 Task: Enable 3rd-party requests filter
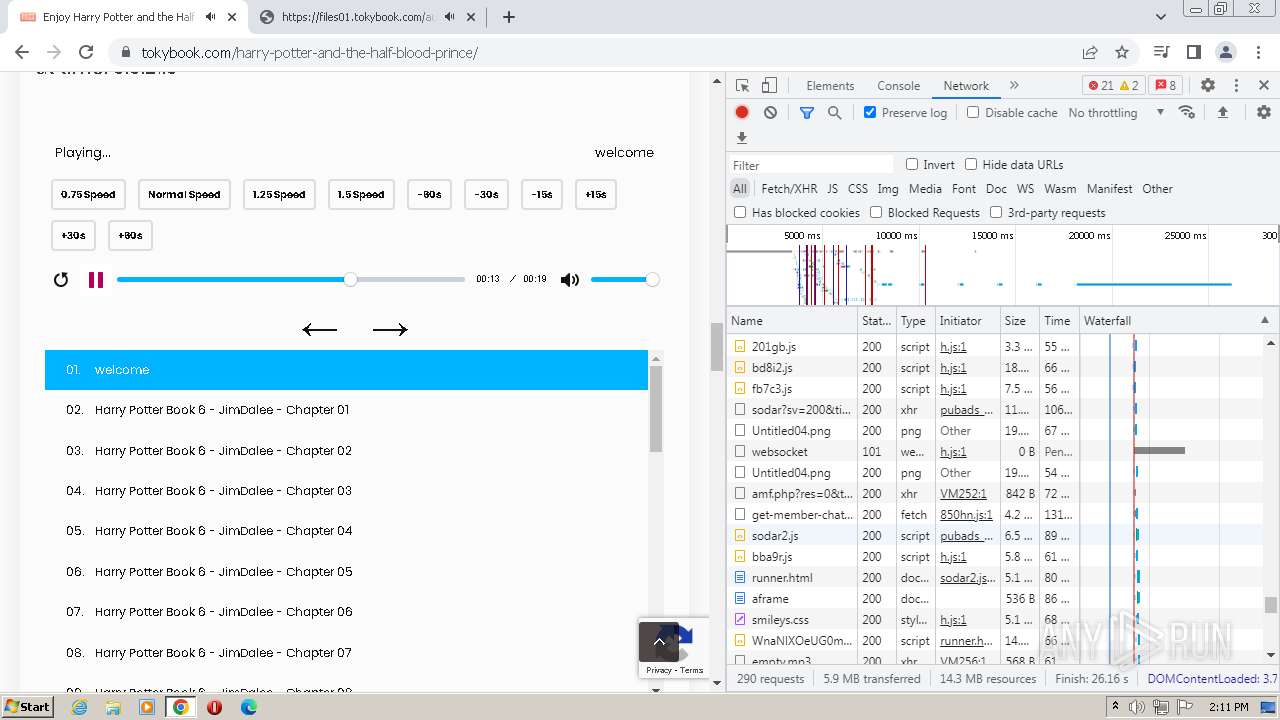point(996,213)
